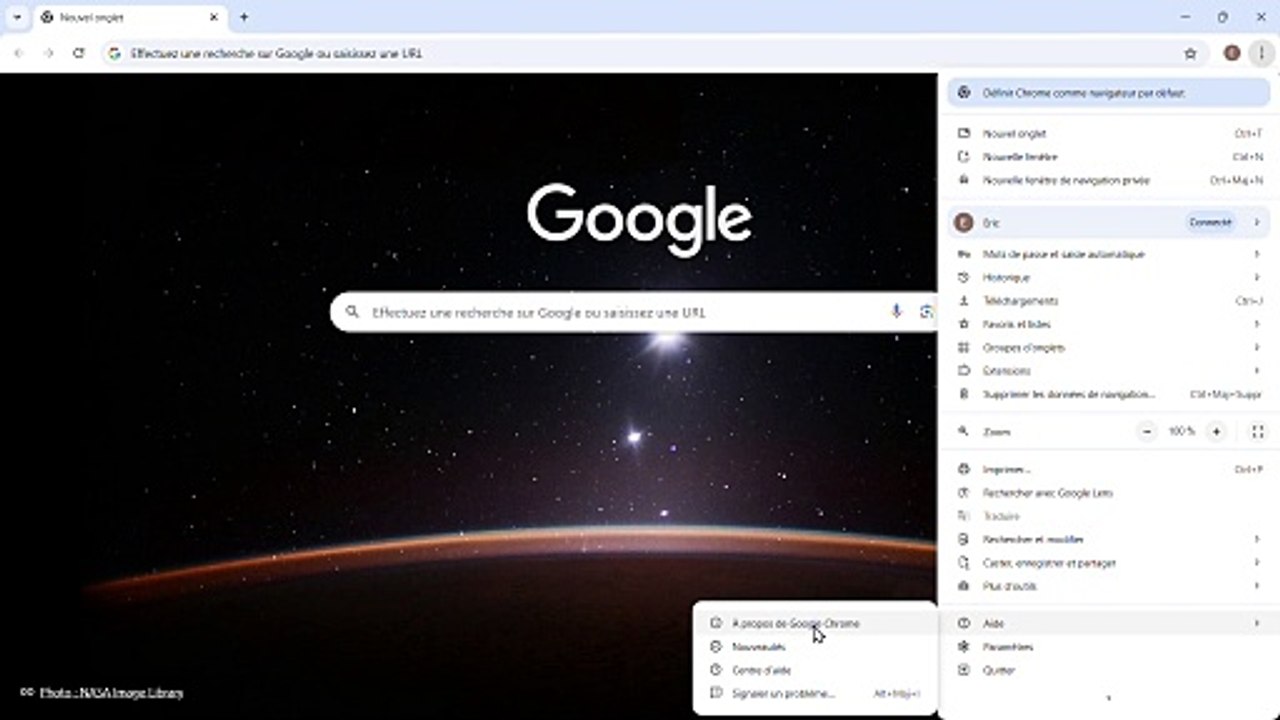Screen dimensions: 1280x720
Task: Choose Imprimer from the menu
Action: tap(1108, 469)
